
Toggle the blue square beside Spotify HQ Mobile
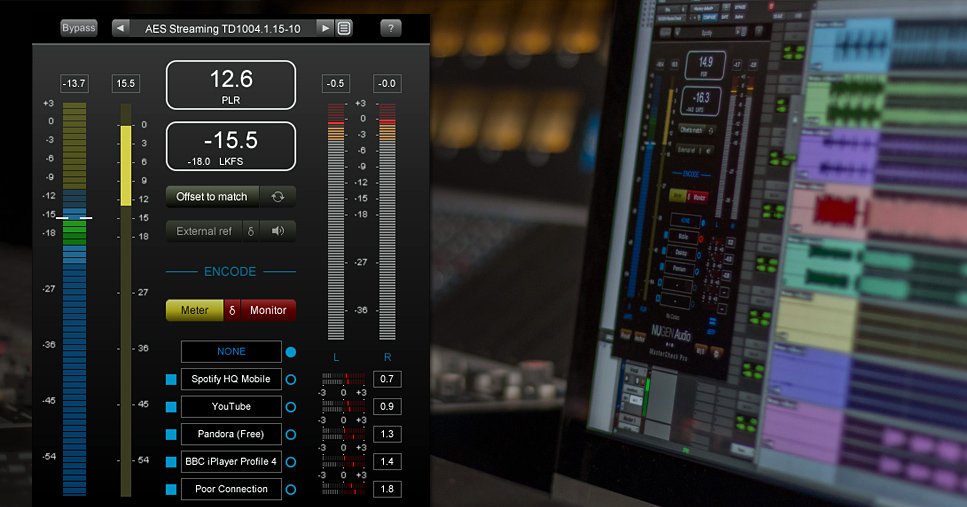171,379
